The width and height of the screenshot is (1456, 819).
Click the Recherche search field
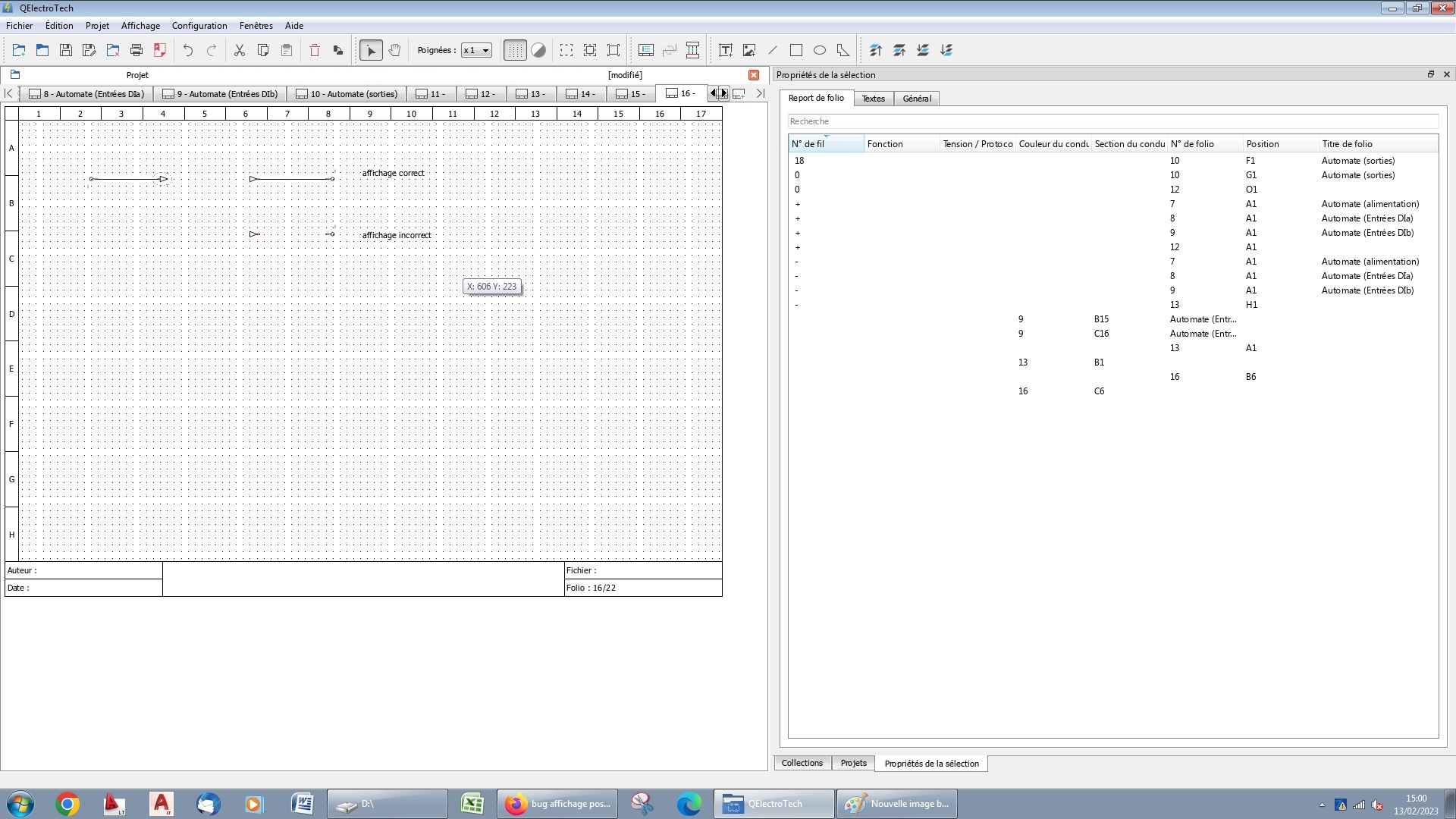coord(1112,121)
